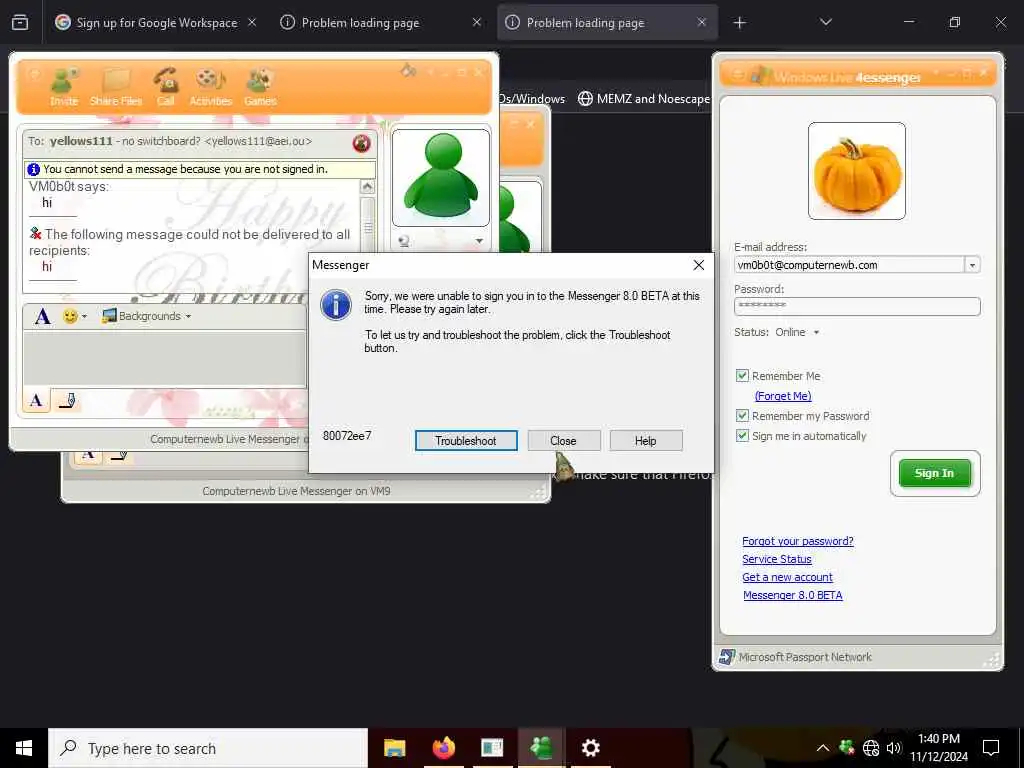Click Help in Messenger dialog

646,441
